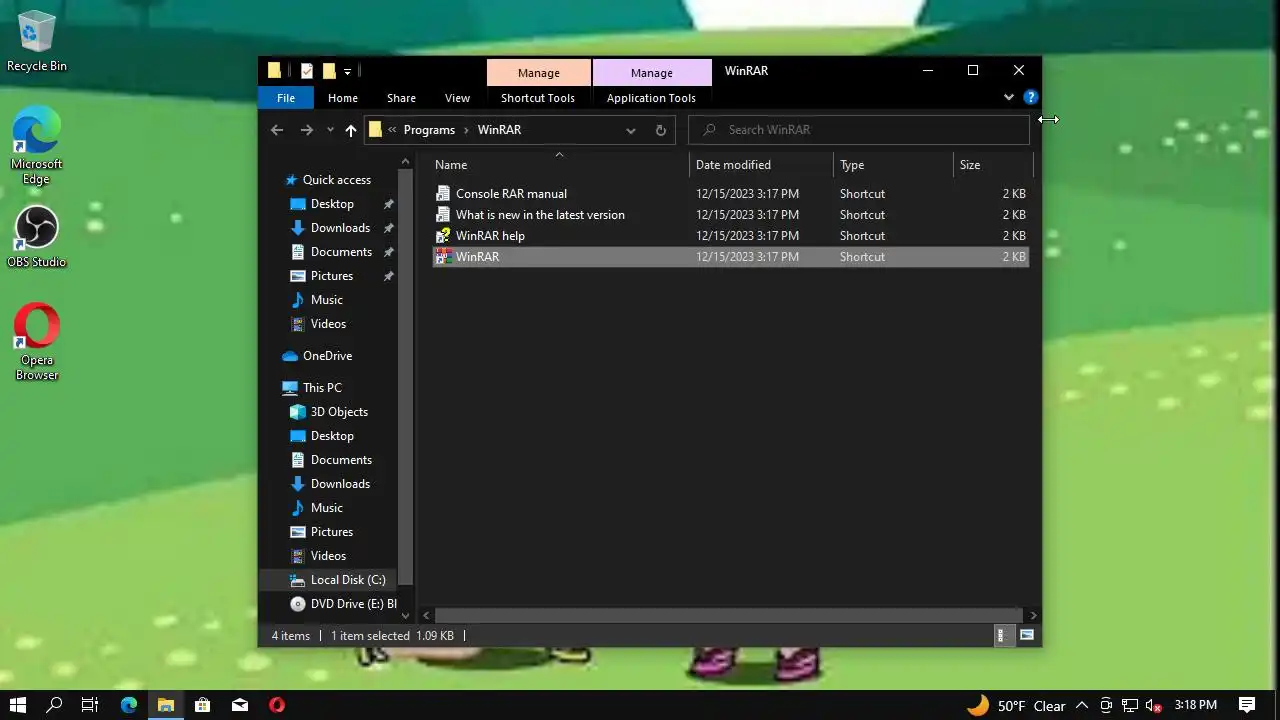Open Opera Browser desktop shortcut
This screenshot has height=720, width=1280.
(x=37, y=341)
